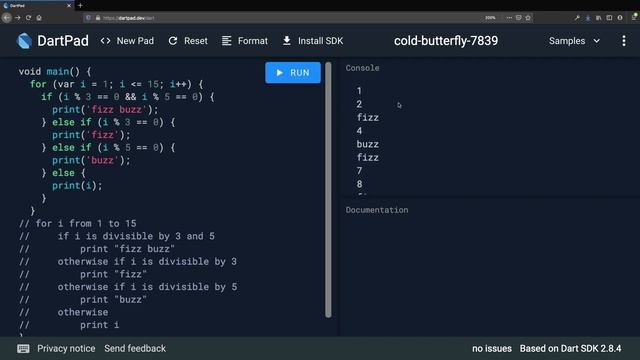Click the Send feedback link

coord(135,349)
